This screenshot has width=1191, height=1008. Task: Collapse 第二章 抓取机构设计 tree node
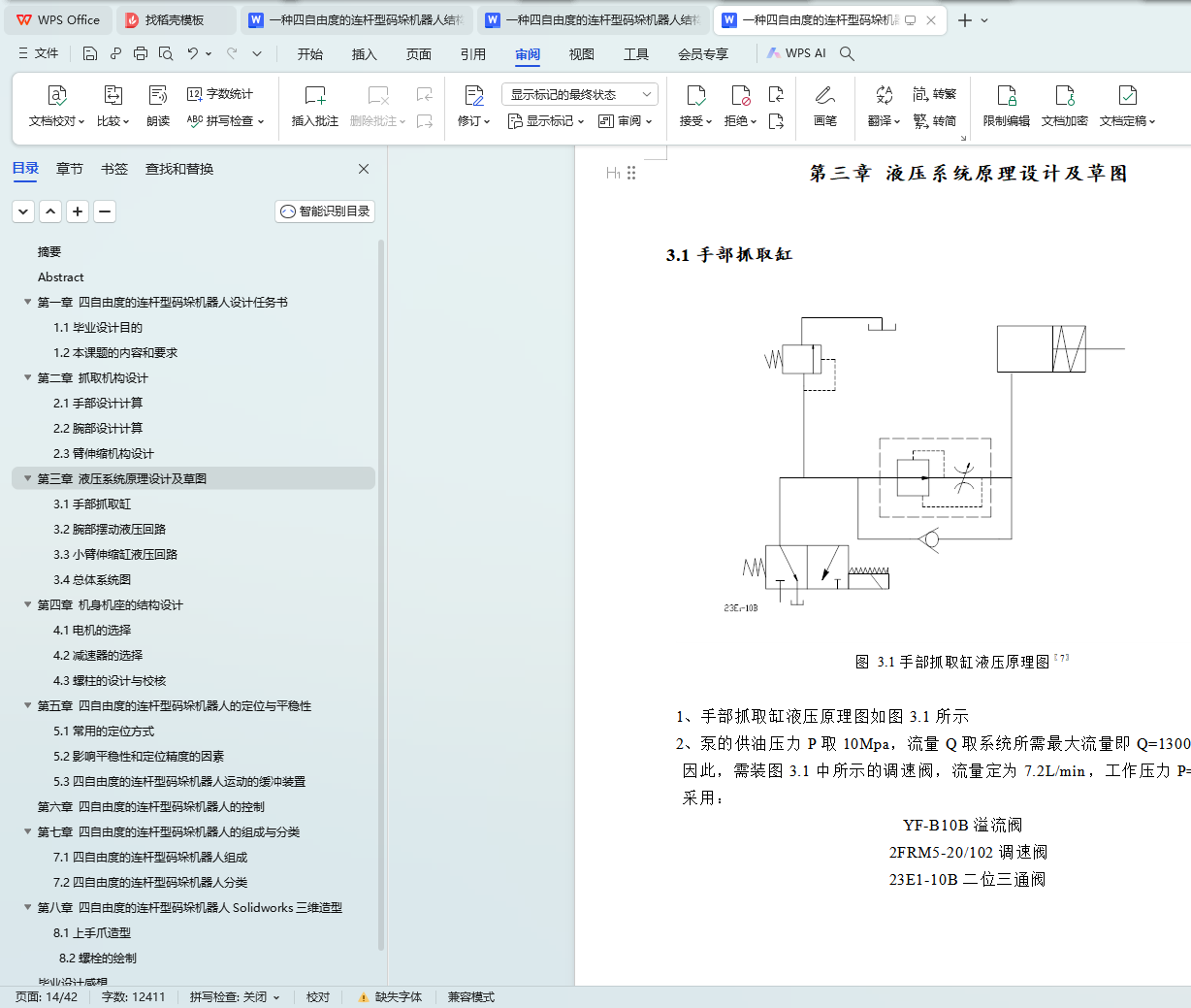click(x=28, y=377)
